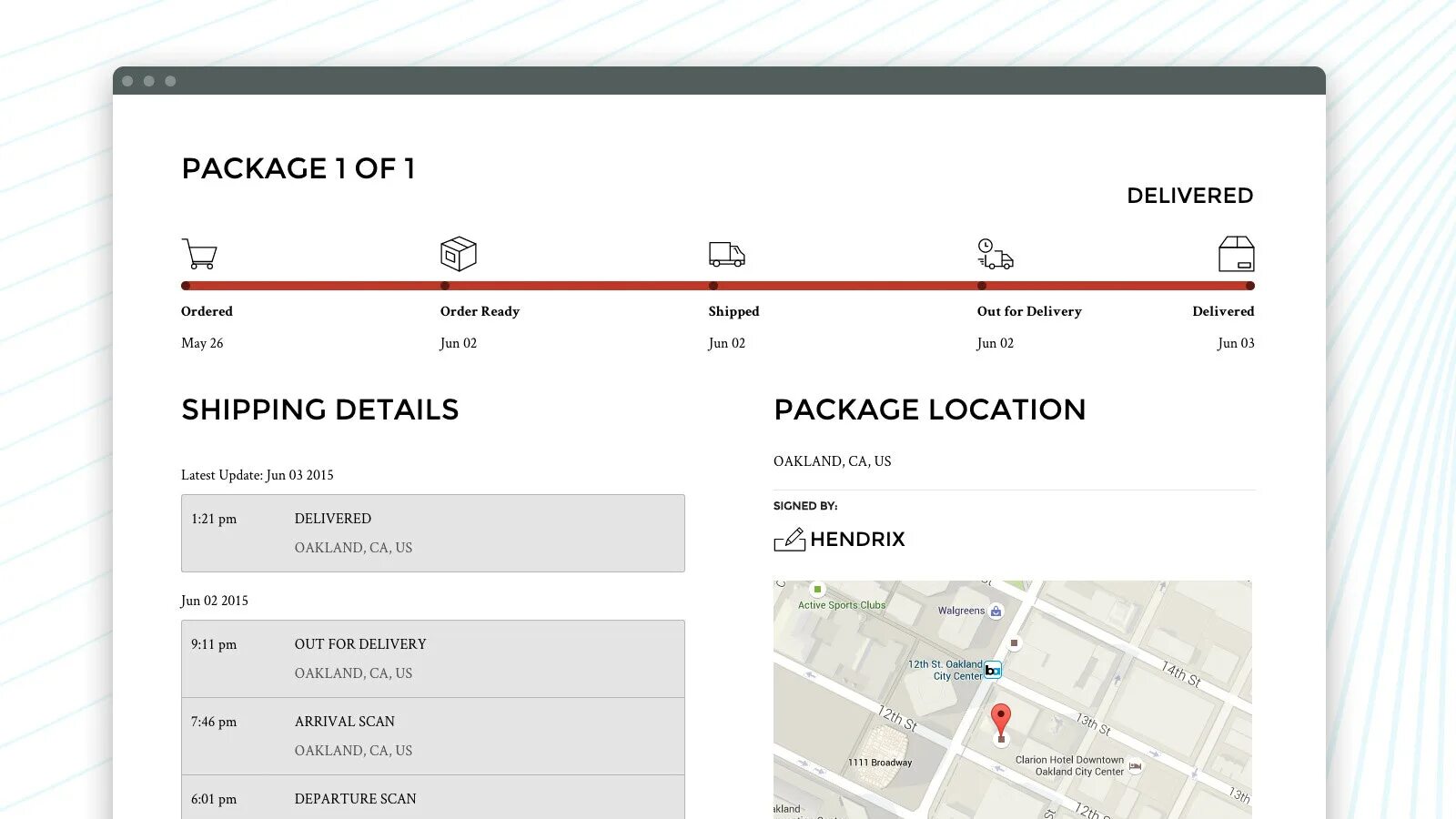Click the Jun 03 delivered date
The width and height of the screenshot is (1456, 819).
tap(1236, 343)
